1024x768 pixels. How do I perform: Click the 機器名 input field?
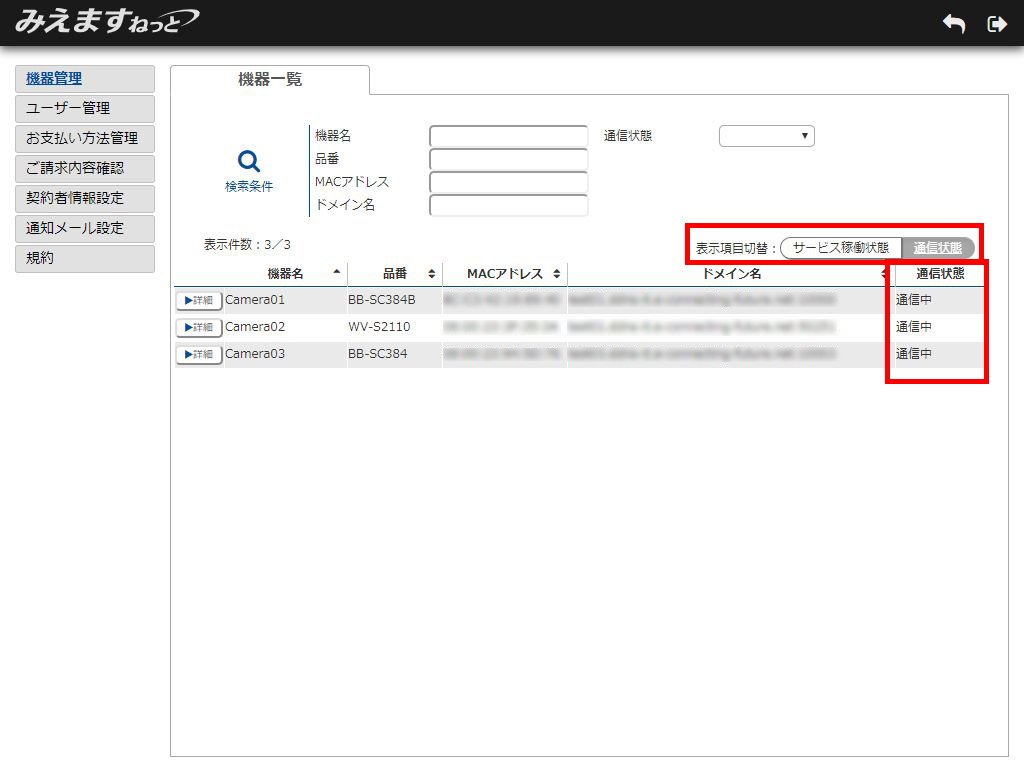(508, 135)
